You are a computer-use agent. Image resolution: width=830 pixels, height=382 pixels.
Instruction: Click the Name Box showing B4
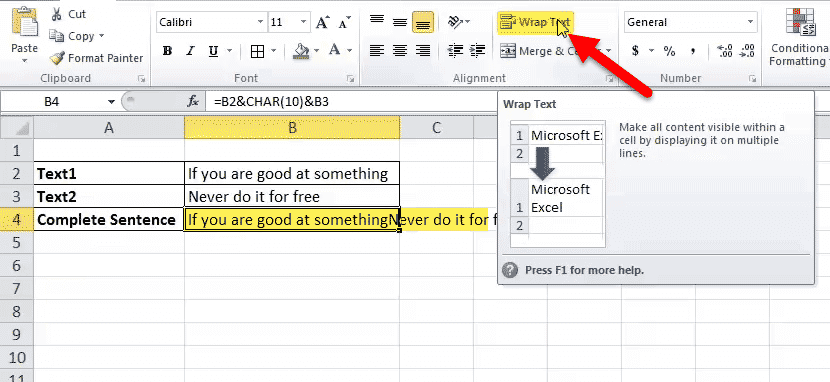click(53, 102)
